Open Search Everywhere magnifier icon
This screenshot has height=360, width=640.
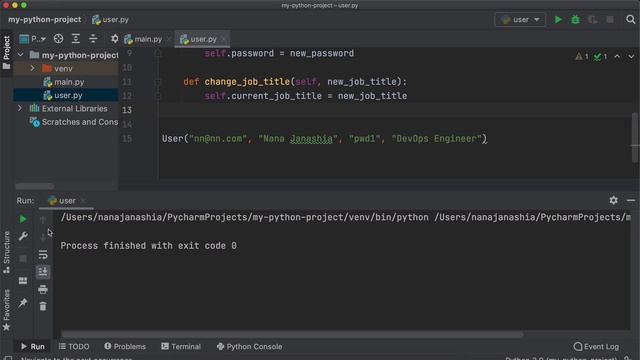coord(630,20)
